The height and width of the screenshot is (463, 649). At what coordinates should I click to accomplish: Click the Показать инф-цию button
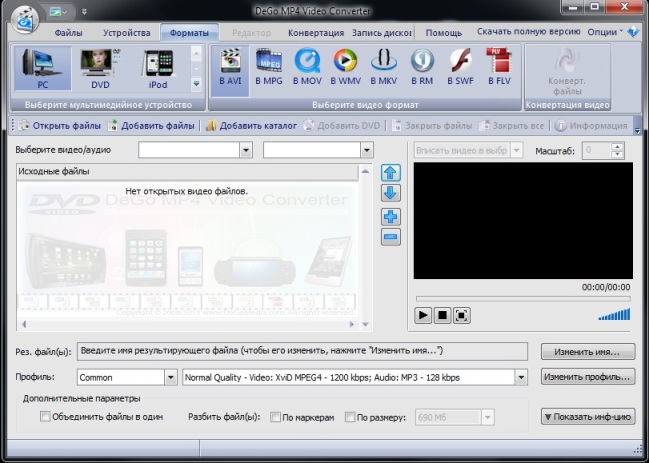coord(588,417)
